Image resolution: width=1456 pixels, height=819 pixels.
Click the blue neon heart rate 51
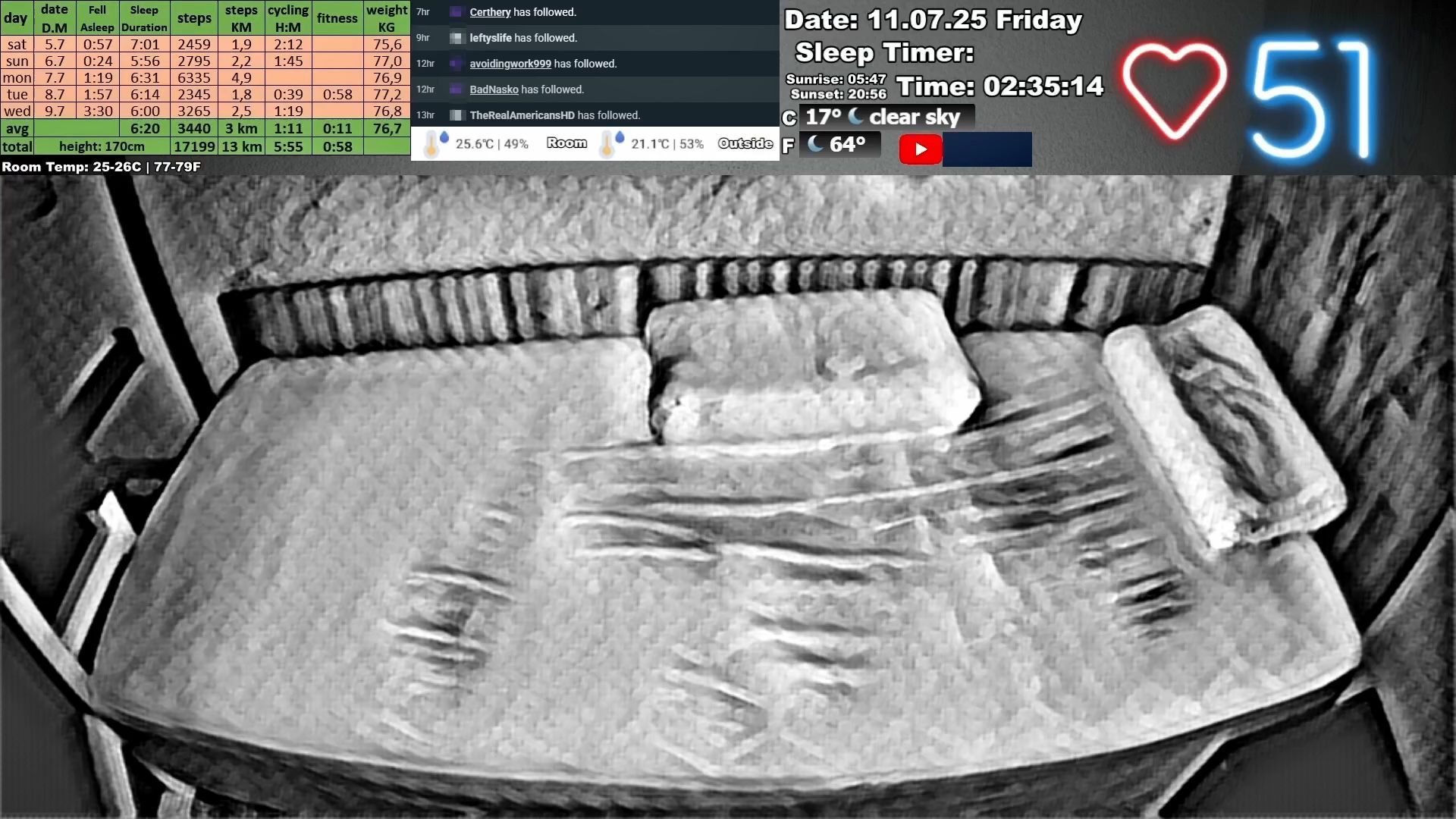pos(1313,99)
